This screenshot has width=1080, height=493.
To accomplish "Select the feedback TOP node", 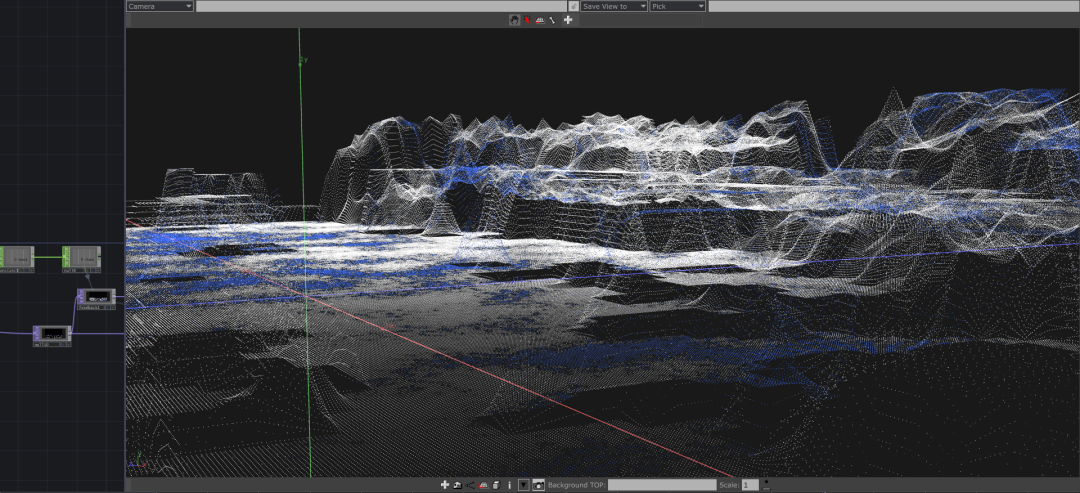I will pos(96,298).
